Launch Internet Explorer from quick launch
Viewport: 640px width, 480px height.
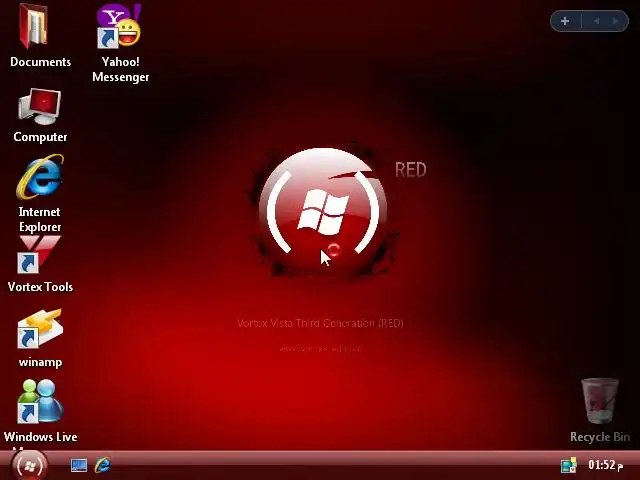pos(102,465)
